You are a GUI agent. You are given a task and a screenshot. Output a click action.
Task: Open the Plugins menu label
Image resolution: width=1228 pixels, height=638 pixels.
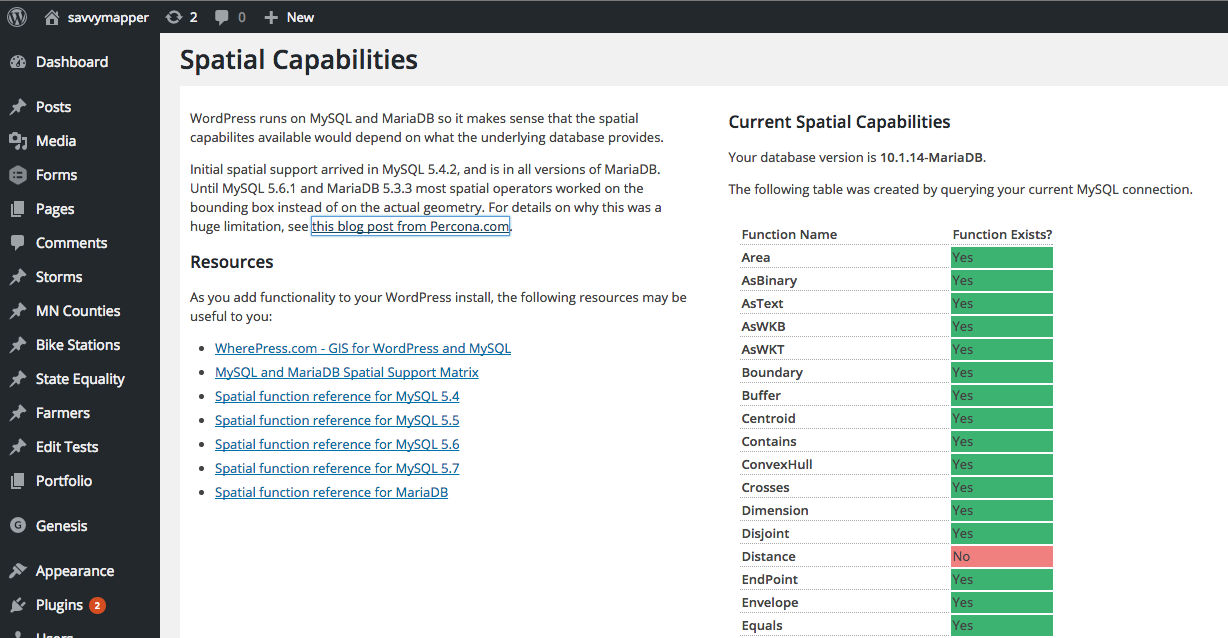click(59, 605)
